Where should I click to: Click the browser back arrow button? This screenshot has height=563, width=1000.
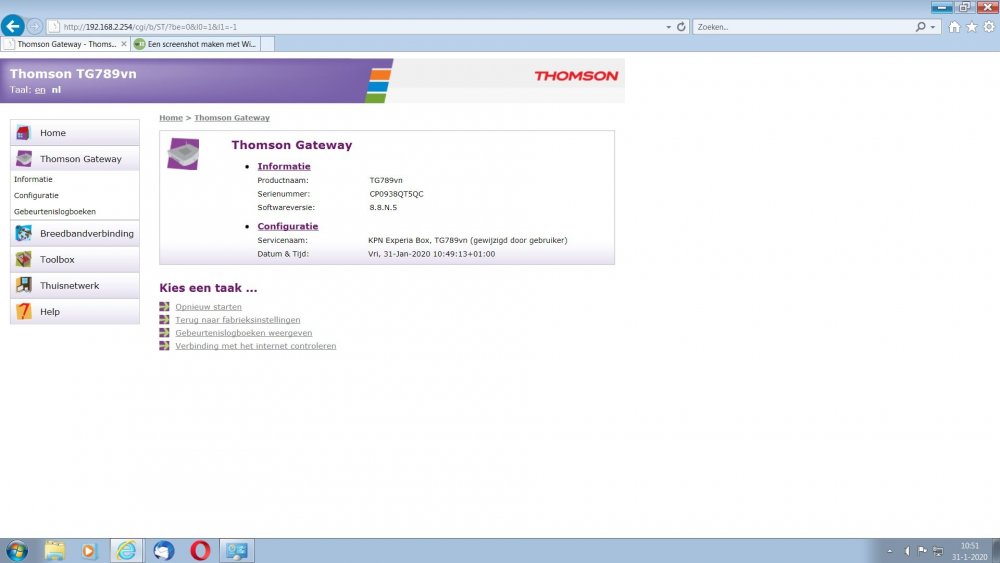13,26
